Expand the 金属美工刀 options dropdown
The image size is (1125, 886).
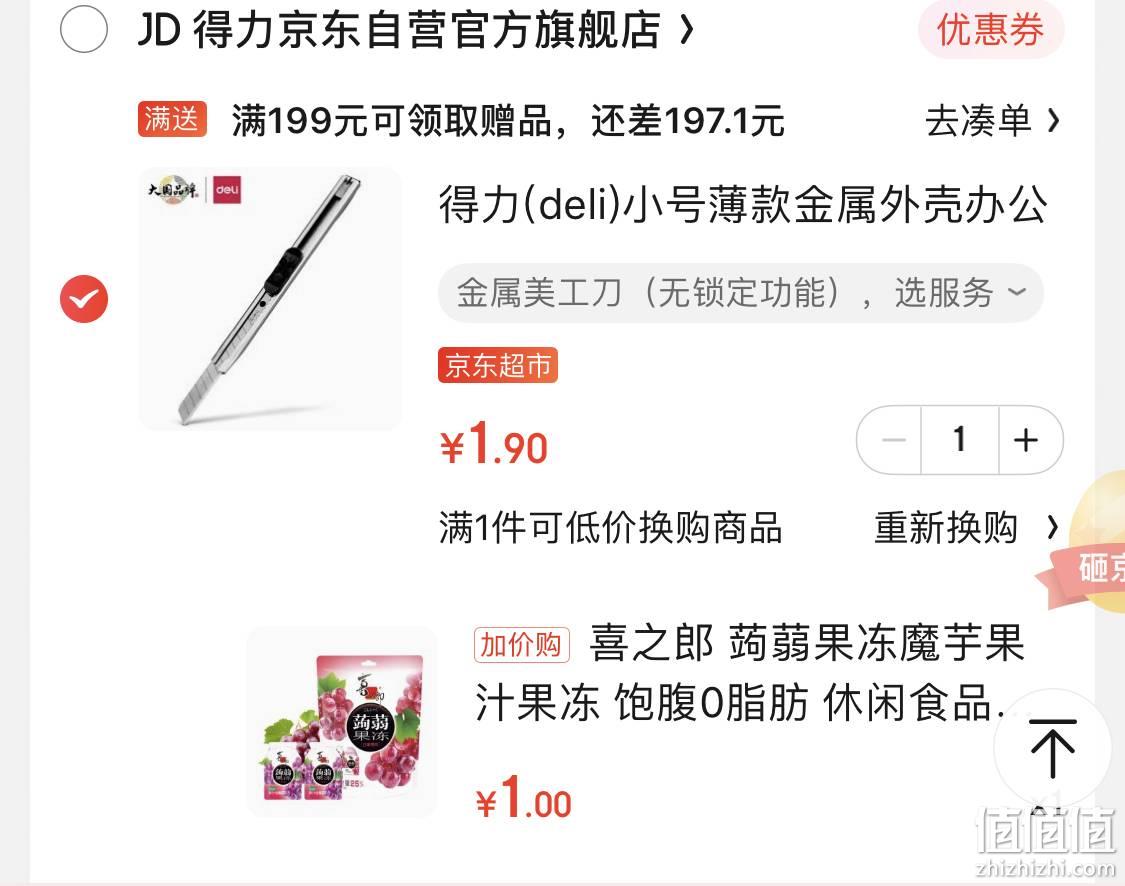[x=740, y=293]
